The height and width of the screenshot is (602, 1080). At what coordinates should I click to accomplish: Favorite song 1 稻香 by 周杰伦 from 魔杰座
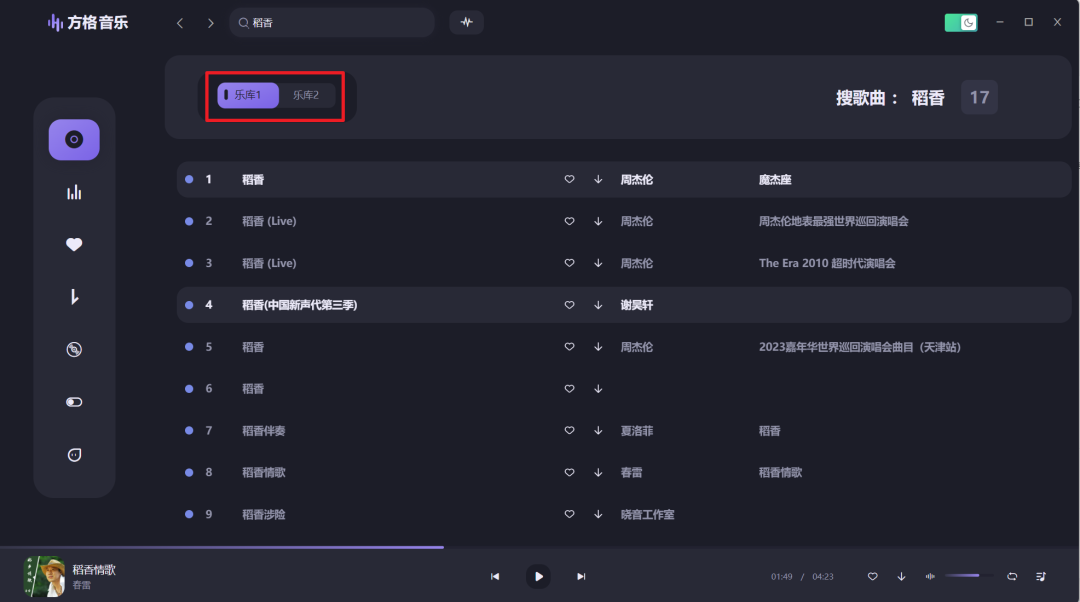[570, 179]
